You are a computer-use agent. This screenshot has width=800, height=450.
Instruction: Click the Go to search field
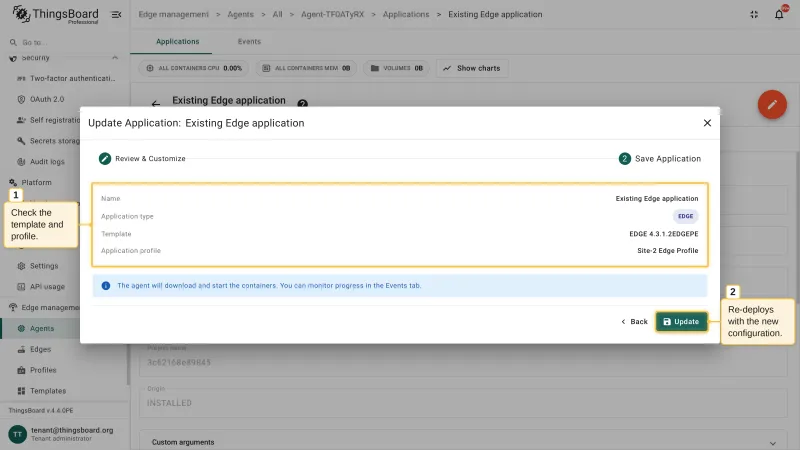click(64, 42)
